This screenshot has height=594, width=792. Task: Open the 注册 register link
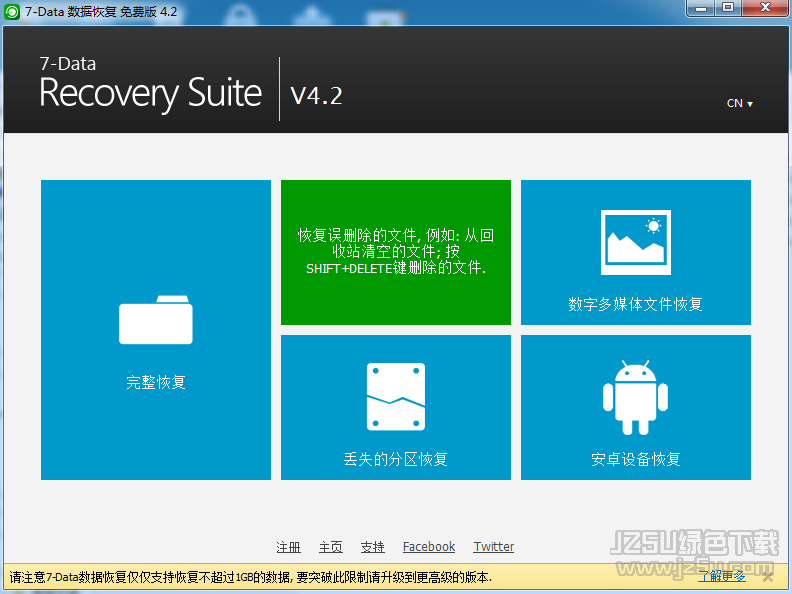[288, 547]
